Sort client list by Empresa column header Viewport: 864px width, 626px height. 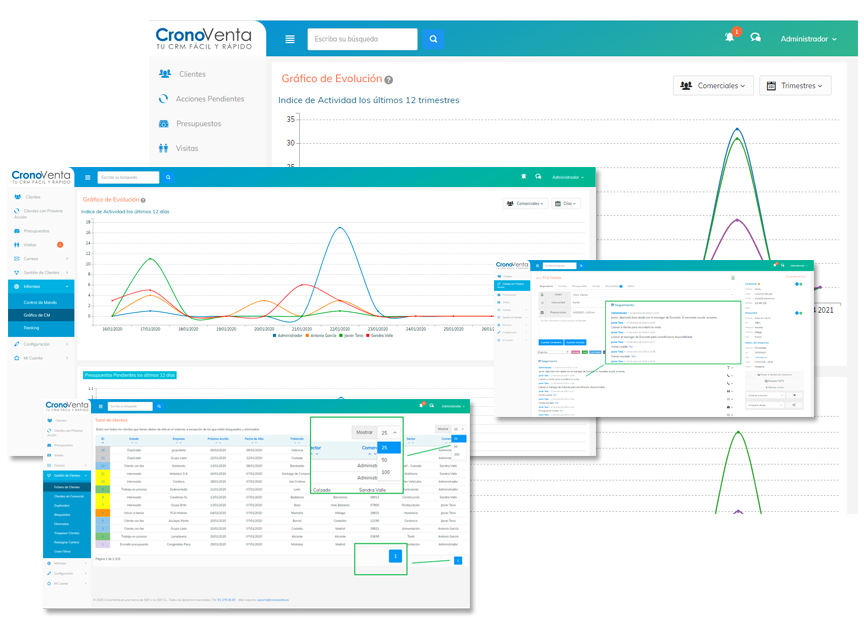(x=179, y=439)
